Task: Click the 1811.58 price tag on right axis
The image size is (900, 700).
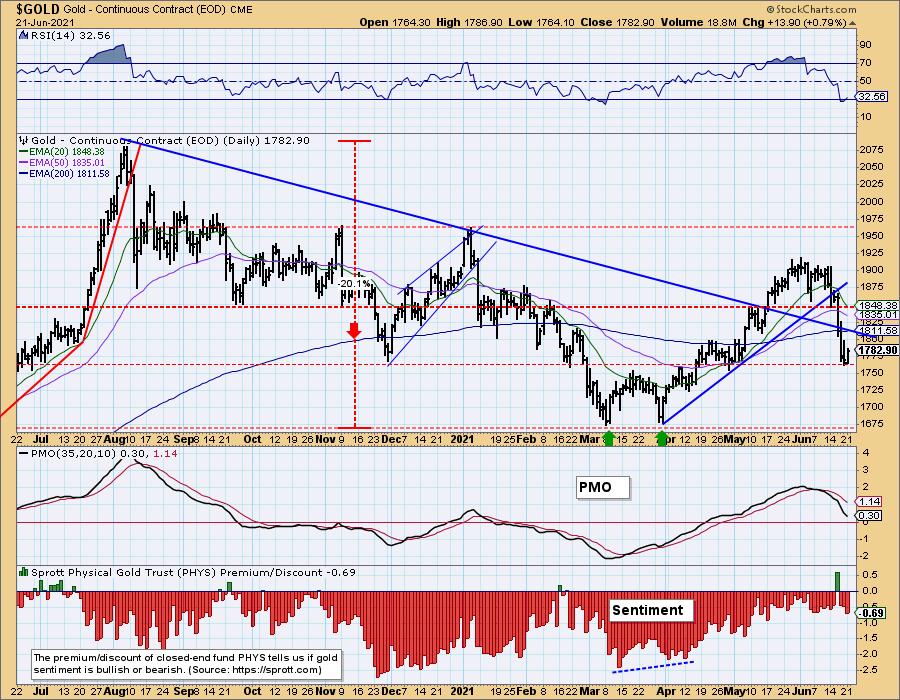Action: [x=879, y=330]
